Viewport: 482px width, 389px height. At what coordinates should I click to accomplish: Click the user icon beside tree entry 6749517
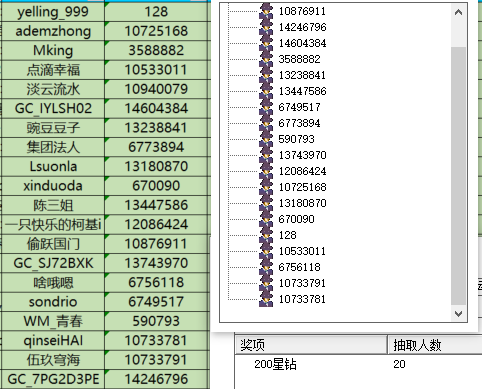pos(266,107)
